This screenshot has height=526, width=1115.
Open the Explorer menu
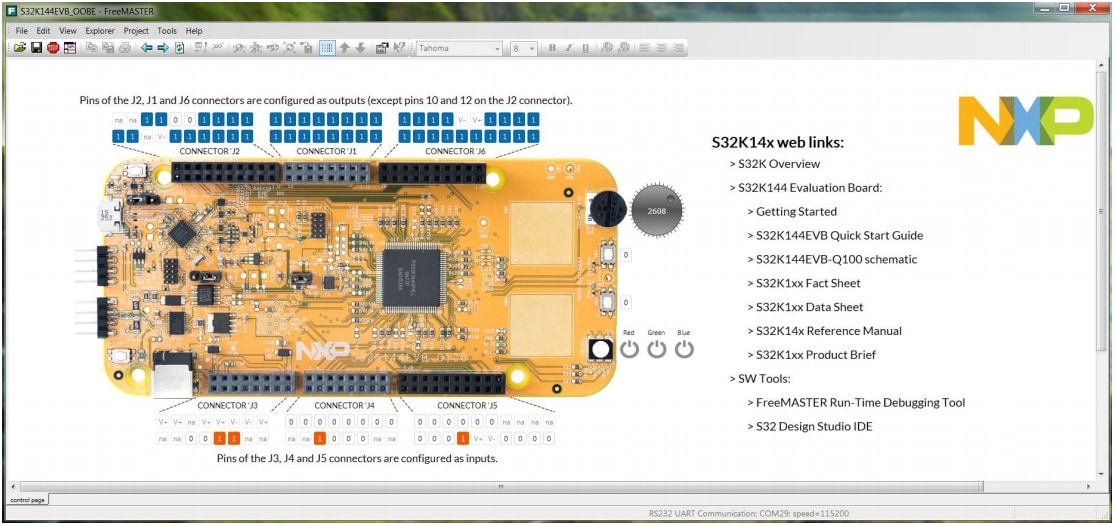coord(100,31)
